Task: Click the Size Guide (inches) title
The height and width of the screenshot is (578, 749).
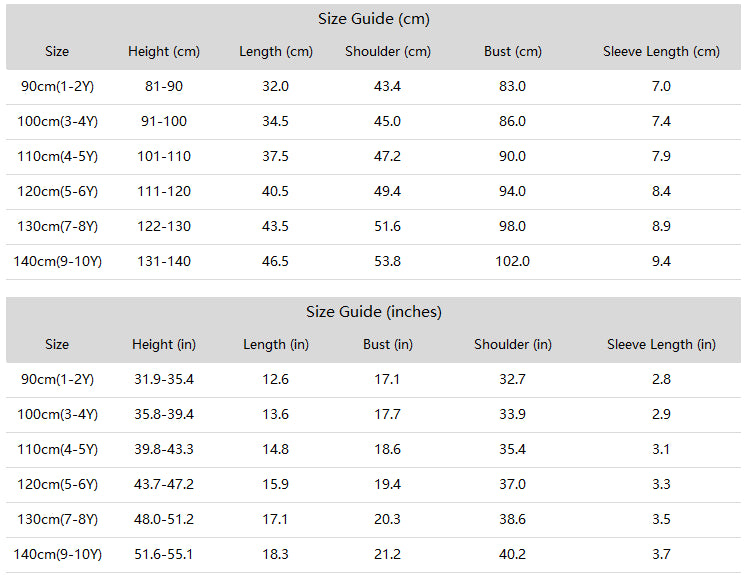Action: pyautogui.click(x=374, y=311)
